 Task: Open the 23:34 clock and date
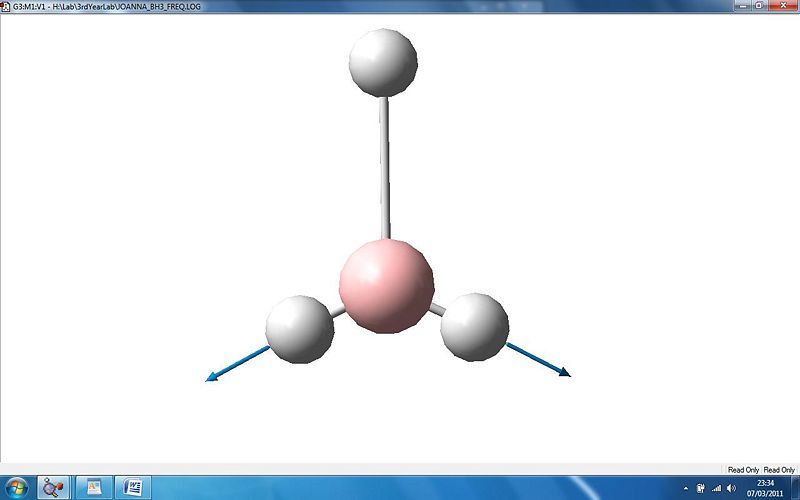765,488
